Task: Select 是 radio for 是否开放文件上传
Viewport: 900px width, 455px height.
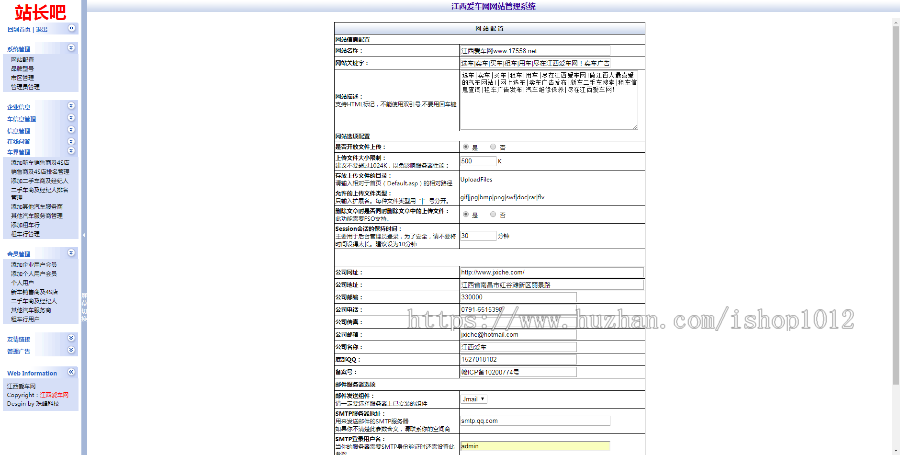Action: click(x=465, y=146)
